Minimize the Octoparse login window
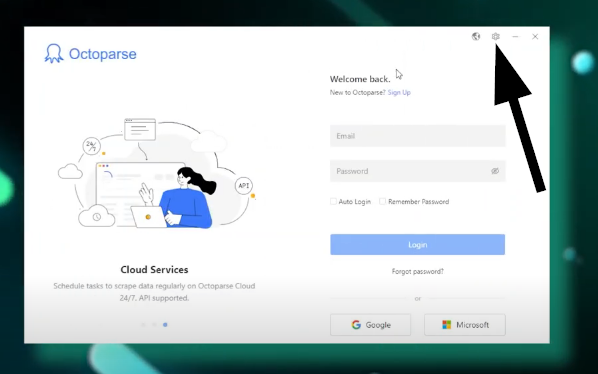 point(515,36)
